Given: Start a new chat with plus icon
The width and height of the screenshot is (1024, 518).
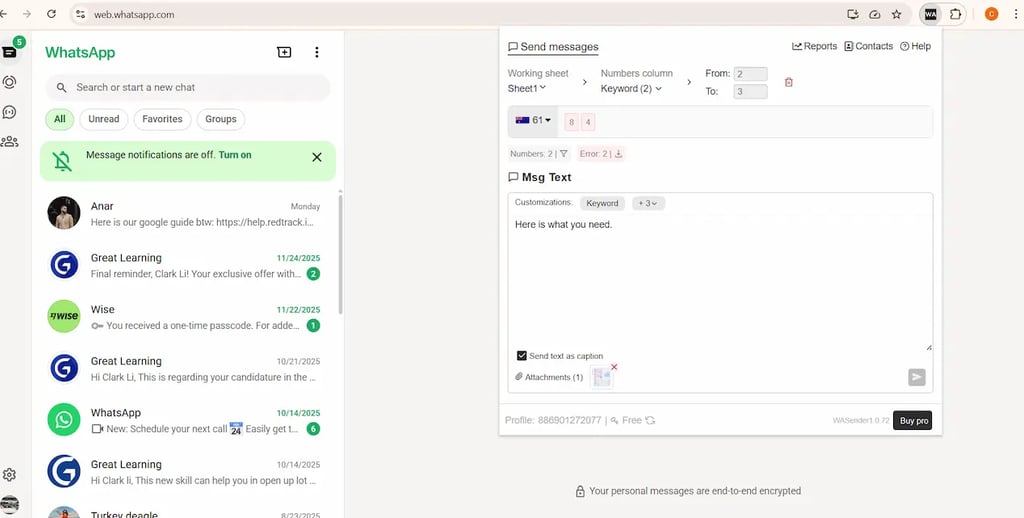Looking at the screenshot, I should click(x=284, y=52).
